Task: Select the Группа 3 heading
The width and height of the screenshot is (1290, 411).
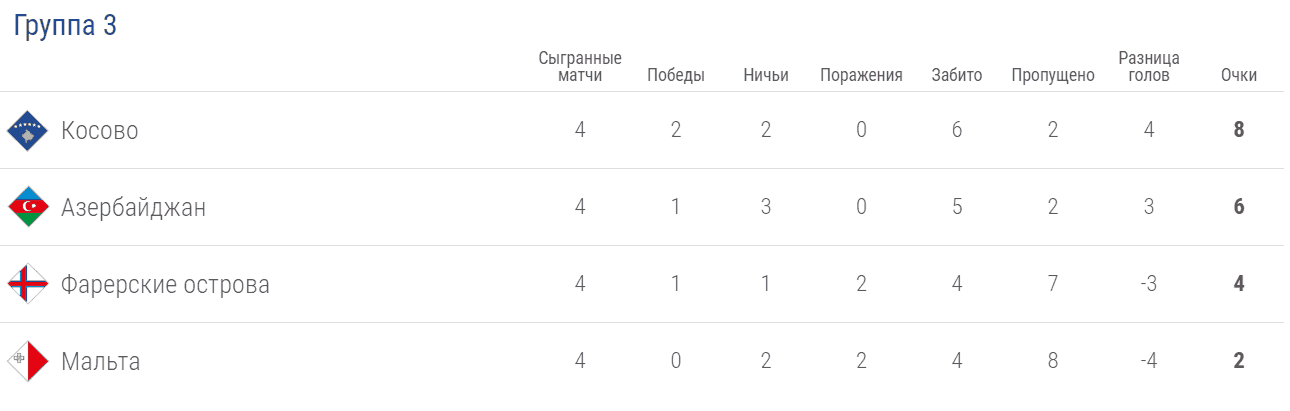Action: pyautogui.click(x=65, y=27)
